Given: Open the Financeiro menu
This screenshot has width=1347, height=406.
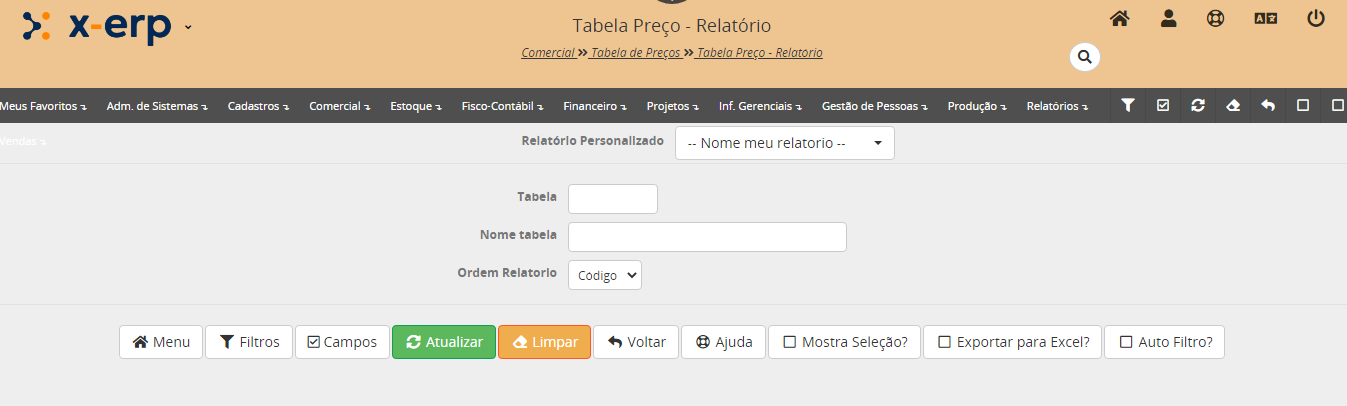Looking at the screenshot, I should [x=594, y=106].
